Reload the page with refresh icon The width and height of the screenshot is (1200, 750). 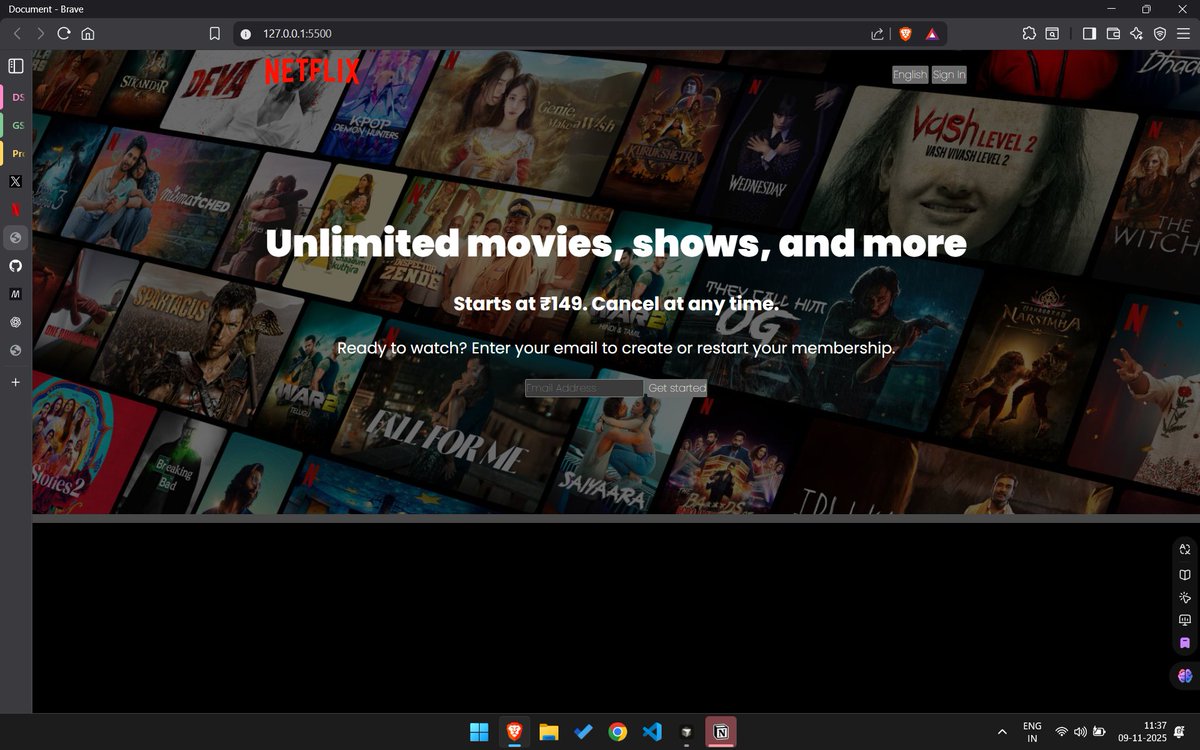pos(64,33)
